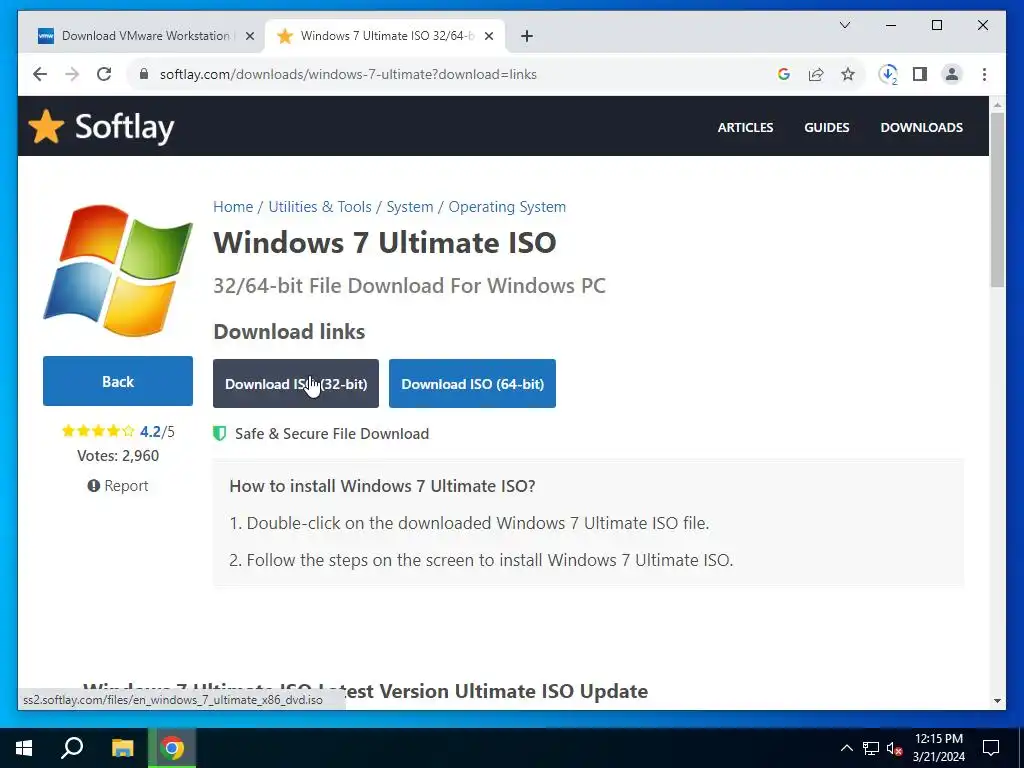Click the muted volume tray icon
The image size is (1024, 768).
click(894, 748)
